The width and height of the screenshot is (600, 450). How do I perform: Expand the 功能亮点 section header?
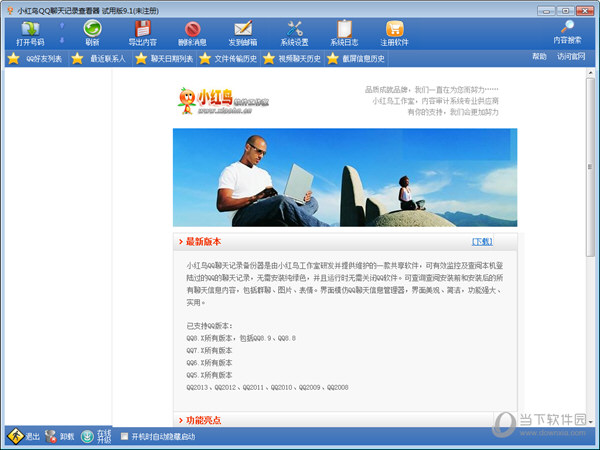click(x=203, y=419)
